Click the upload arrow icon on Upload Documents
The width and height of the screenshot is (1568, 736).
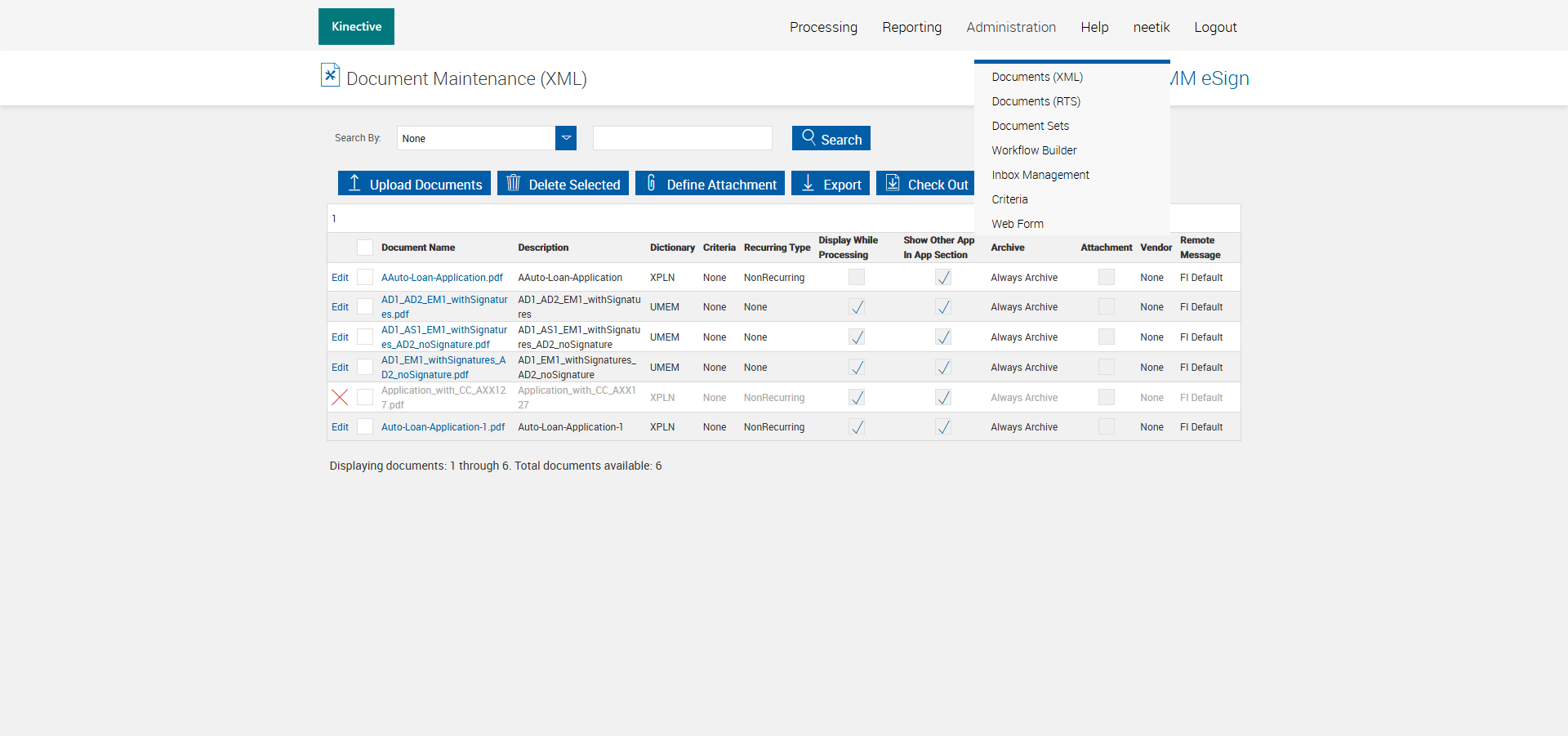tap(354, 183)
